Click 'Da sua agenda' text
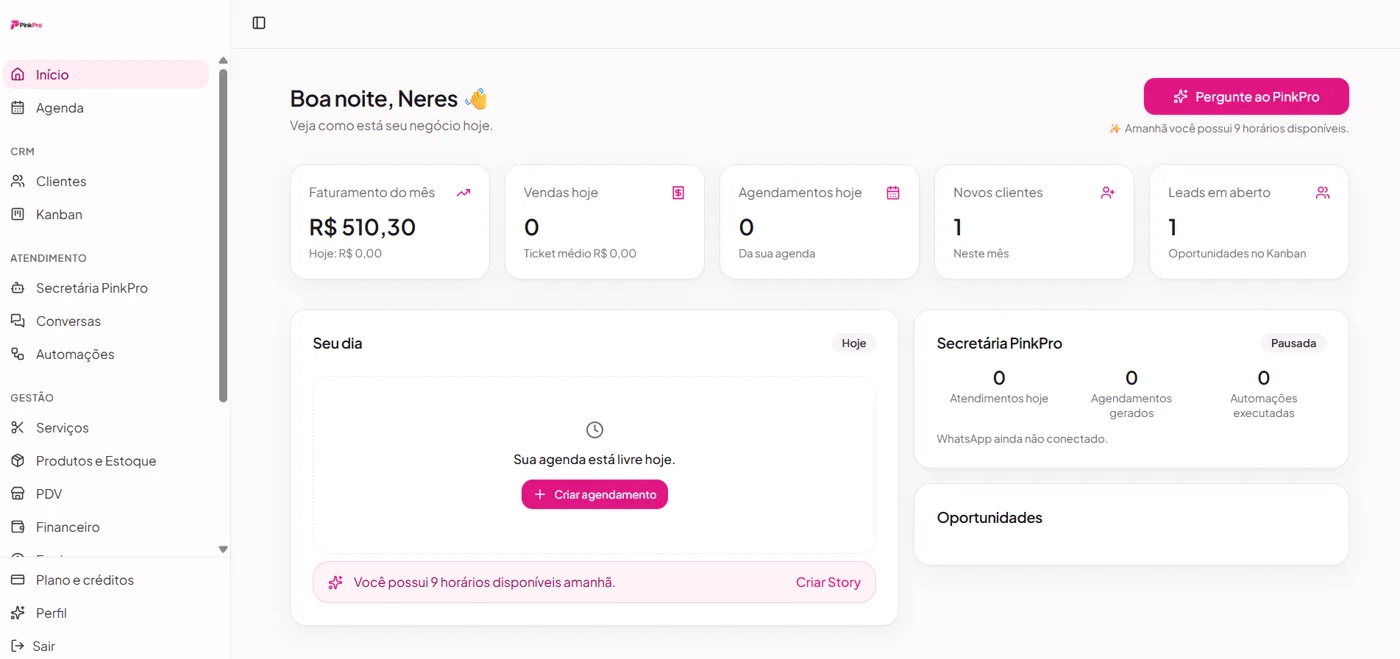Viewport: 1400px width, 659px height. [777, 253]
